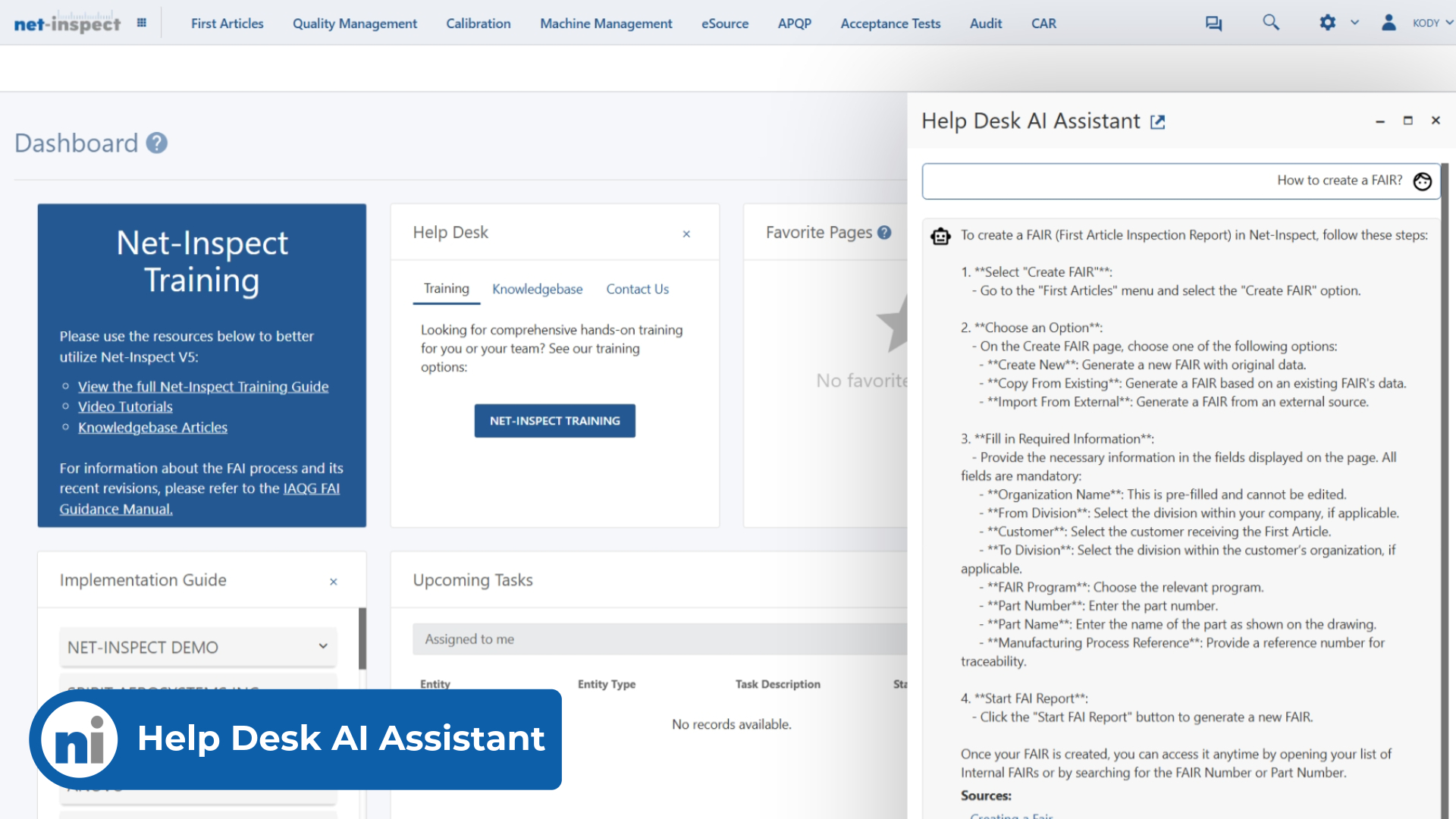Click the search magnifier icon
1456x819 pixels.
pyautogui.click(x=1271, y=23)
